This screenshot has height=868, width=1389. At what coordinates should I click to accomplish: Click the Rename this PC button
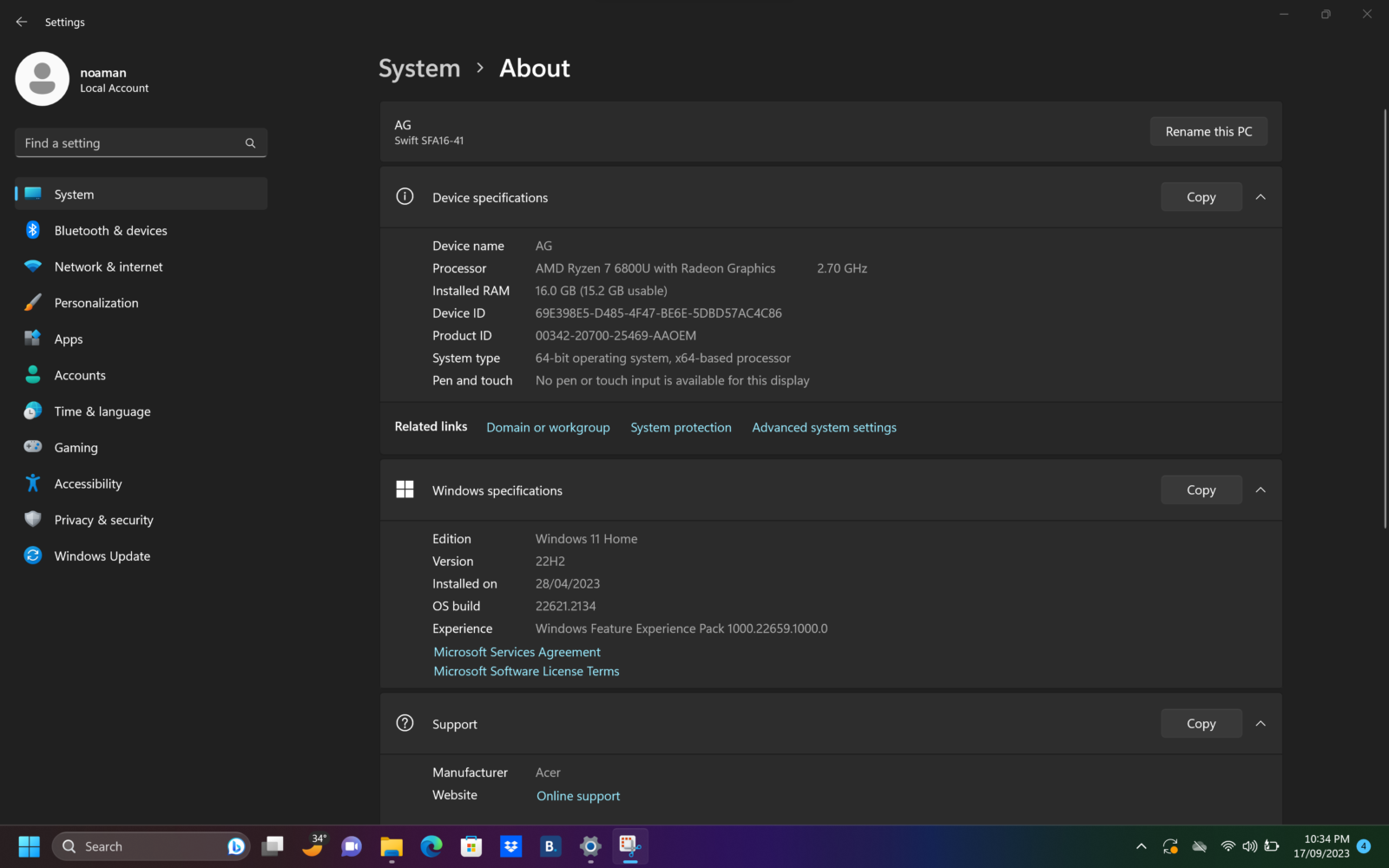tap(1208, 131)
